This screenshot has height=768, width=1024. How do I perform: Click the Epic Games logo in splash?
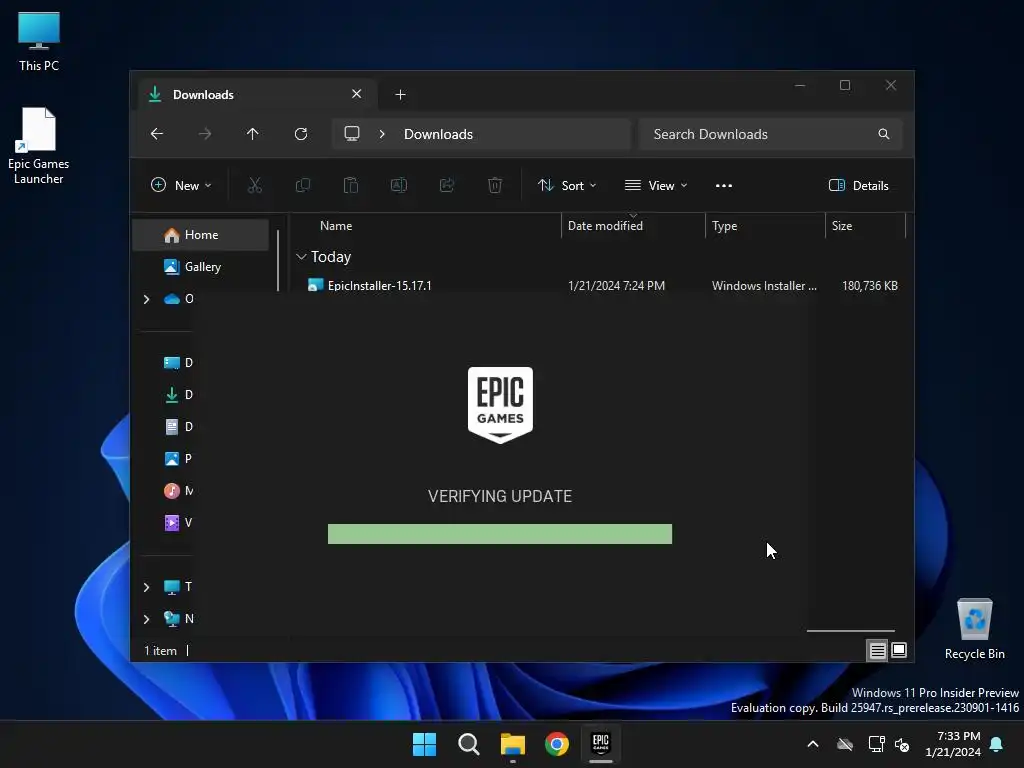[x=500, y=405]
